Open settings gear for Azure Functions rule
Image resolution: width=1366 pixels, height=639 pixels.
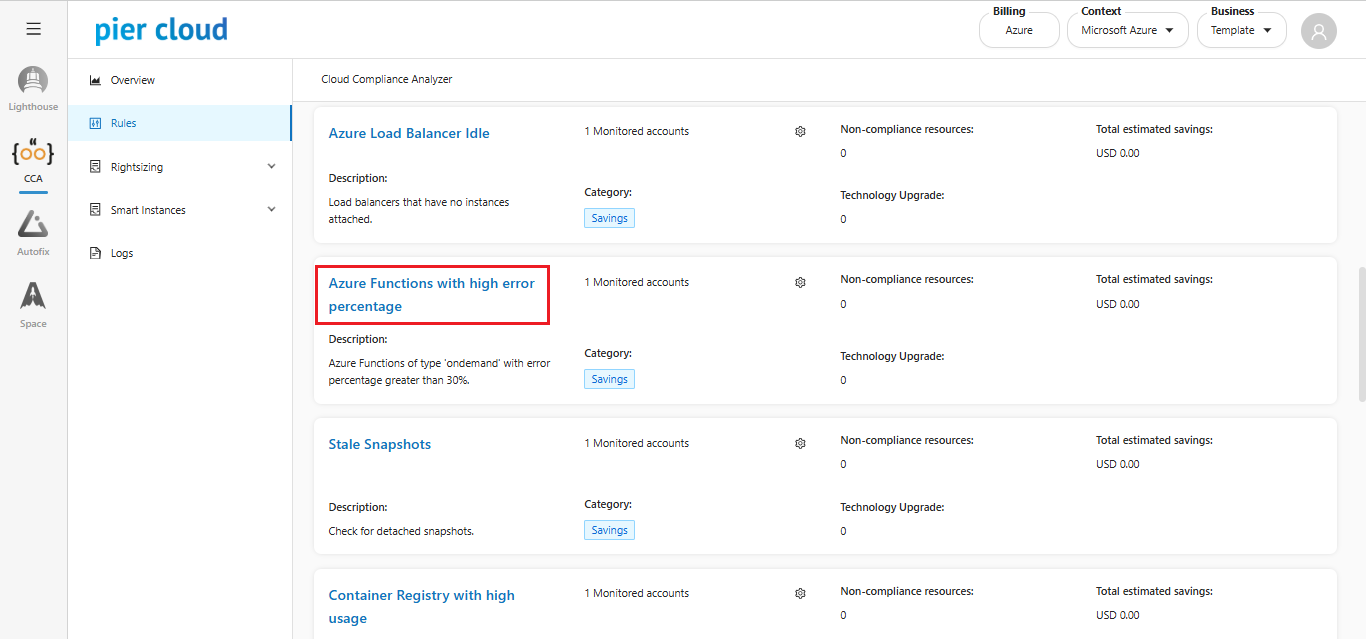[800, 283]
